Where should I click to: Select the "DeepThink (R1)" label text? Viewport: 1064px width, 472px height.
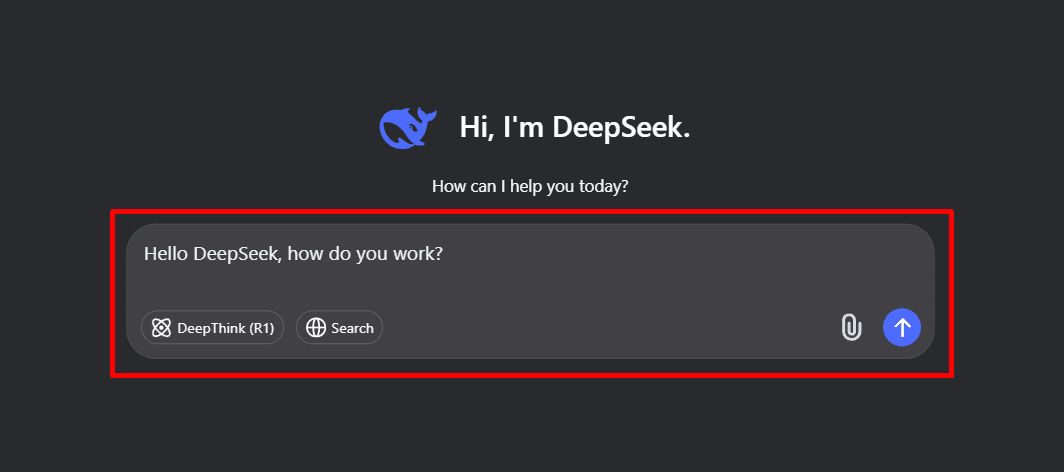tap(225, 328)
